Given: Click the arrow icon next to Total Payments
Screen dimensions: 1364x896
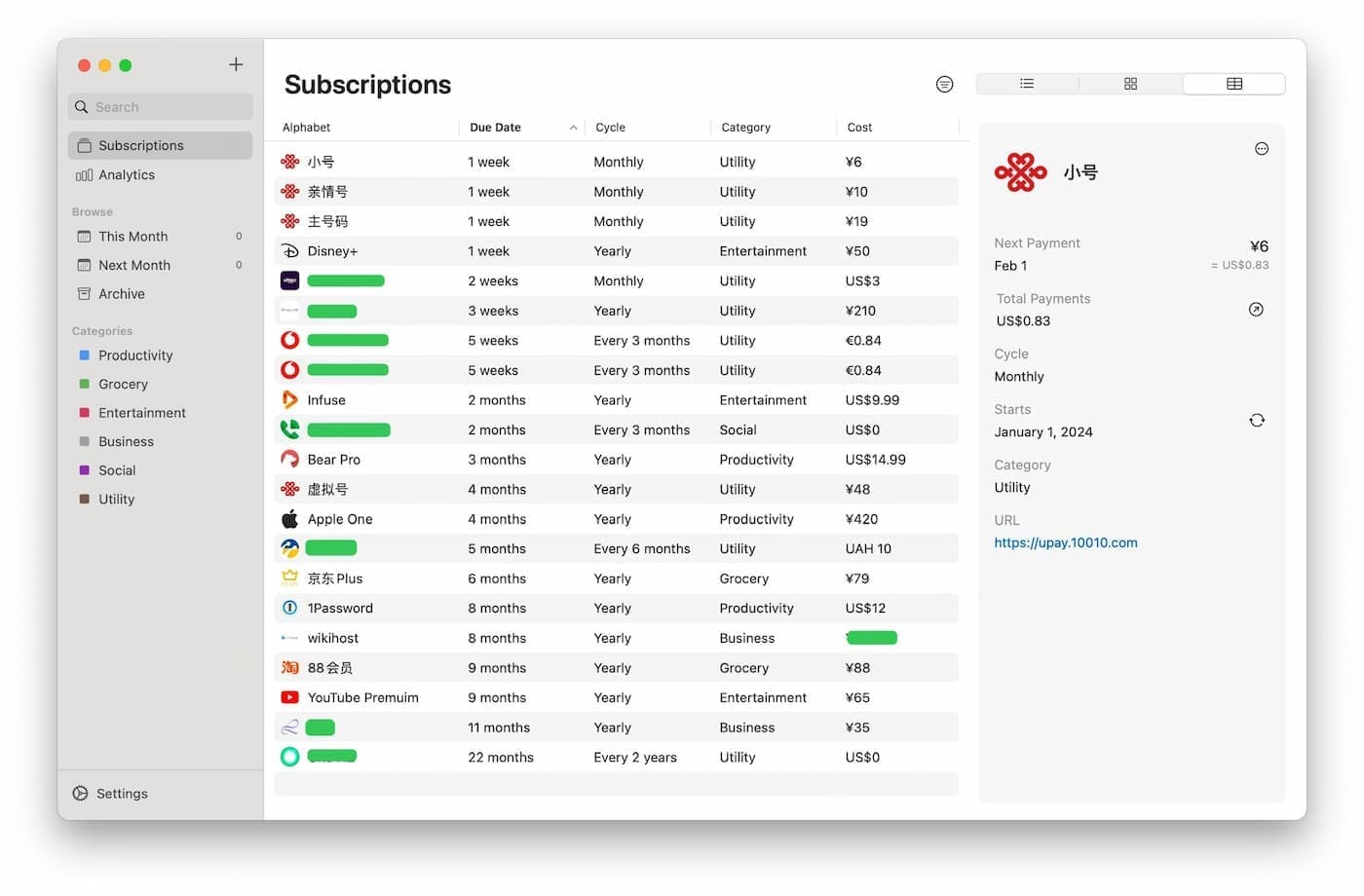Looking at the screenshot, I should coord(1256,310).
